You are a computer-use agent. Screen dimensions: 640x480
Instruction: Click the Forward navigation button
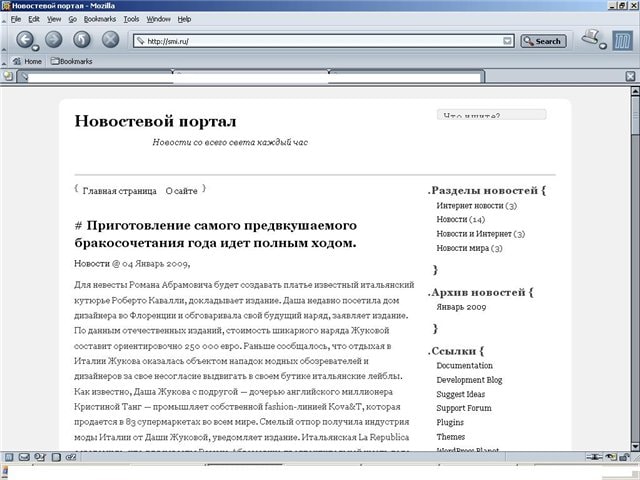click(x=54, y=40)
